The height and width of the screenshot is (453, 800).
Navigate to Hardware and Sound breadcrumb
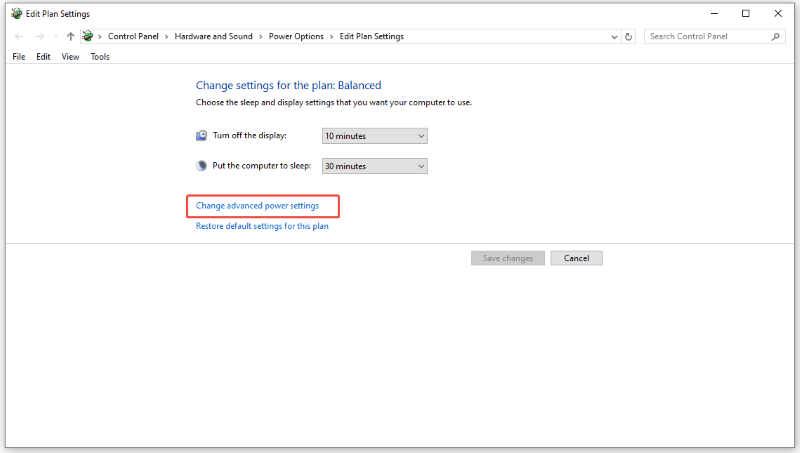point(213,36)
